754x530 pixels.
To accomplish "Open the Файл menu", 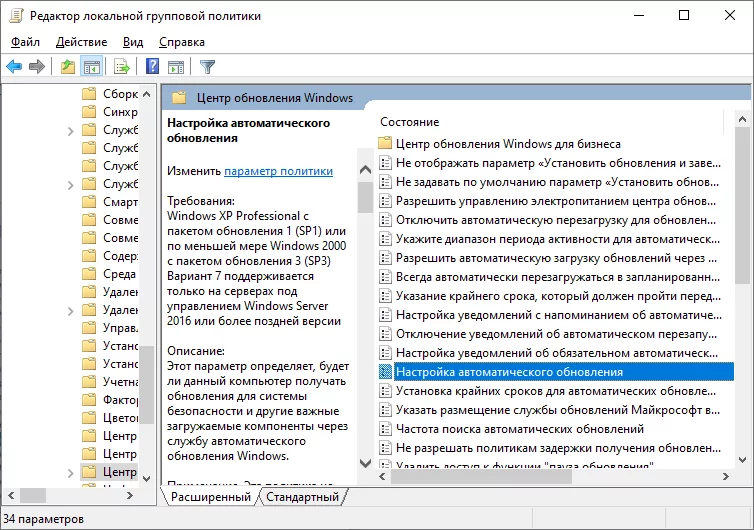I will tap(26, 42).
